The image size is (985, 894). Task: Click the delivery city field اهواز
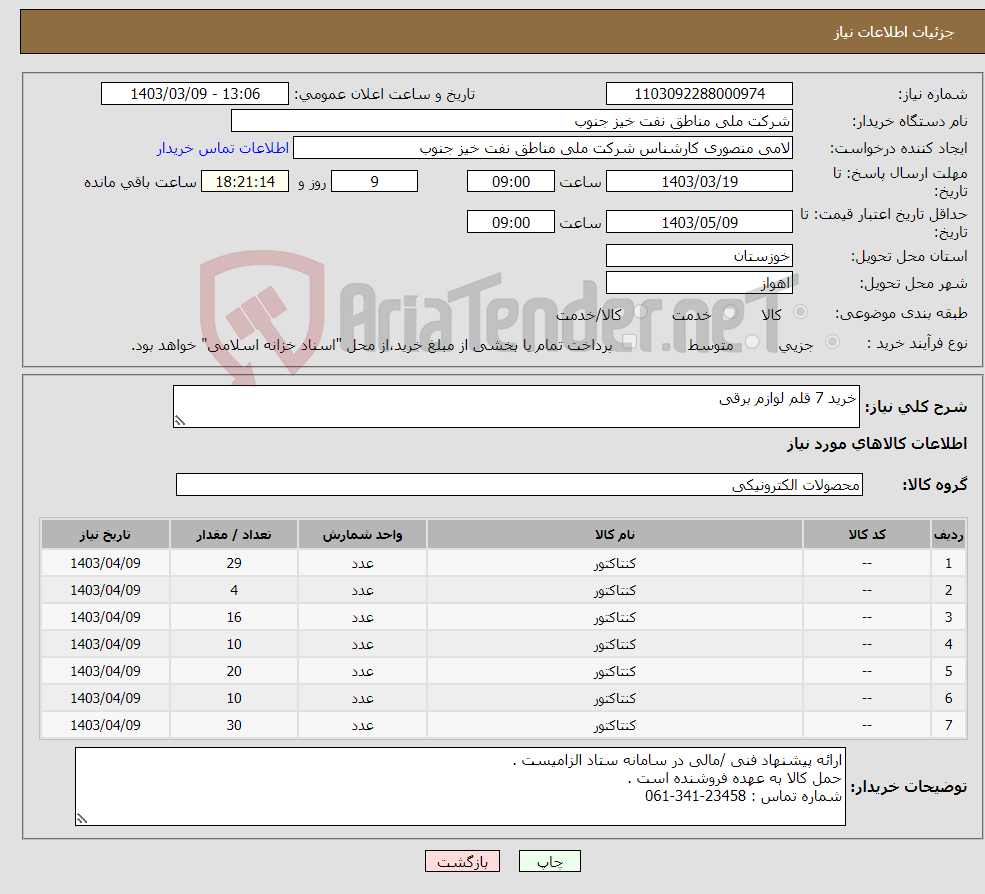[699, 283]
